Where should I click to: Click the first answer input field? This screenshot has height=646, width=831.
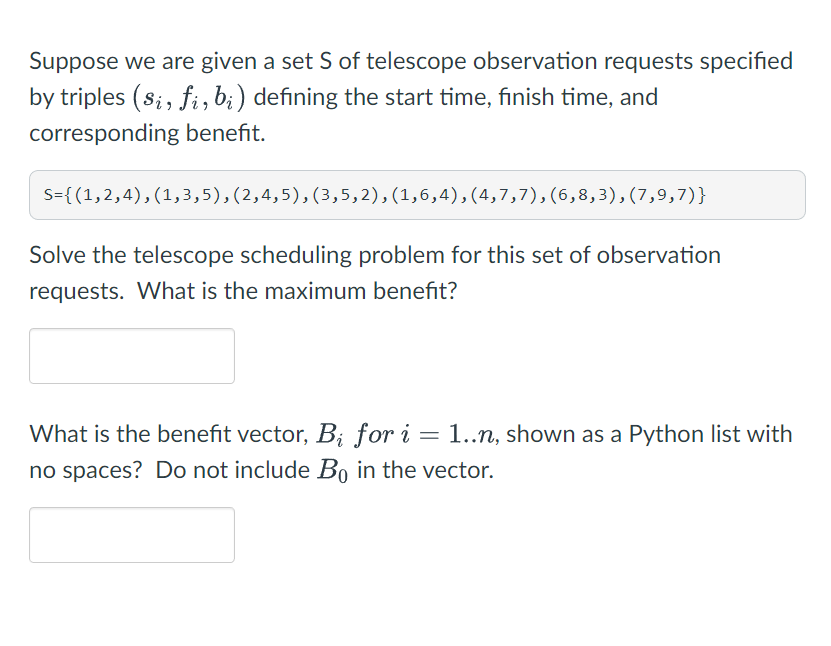tap(132, 355)
